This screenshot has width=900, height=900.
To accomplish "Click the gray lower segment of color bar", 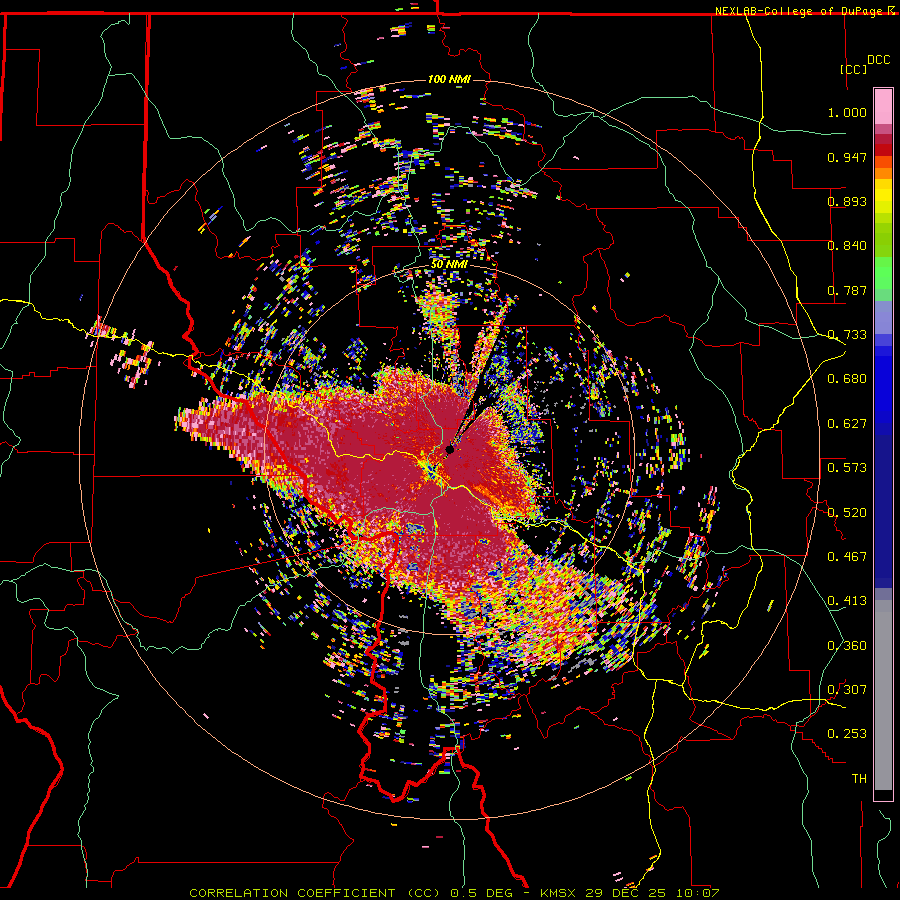I will pos(883,695).
